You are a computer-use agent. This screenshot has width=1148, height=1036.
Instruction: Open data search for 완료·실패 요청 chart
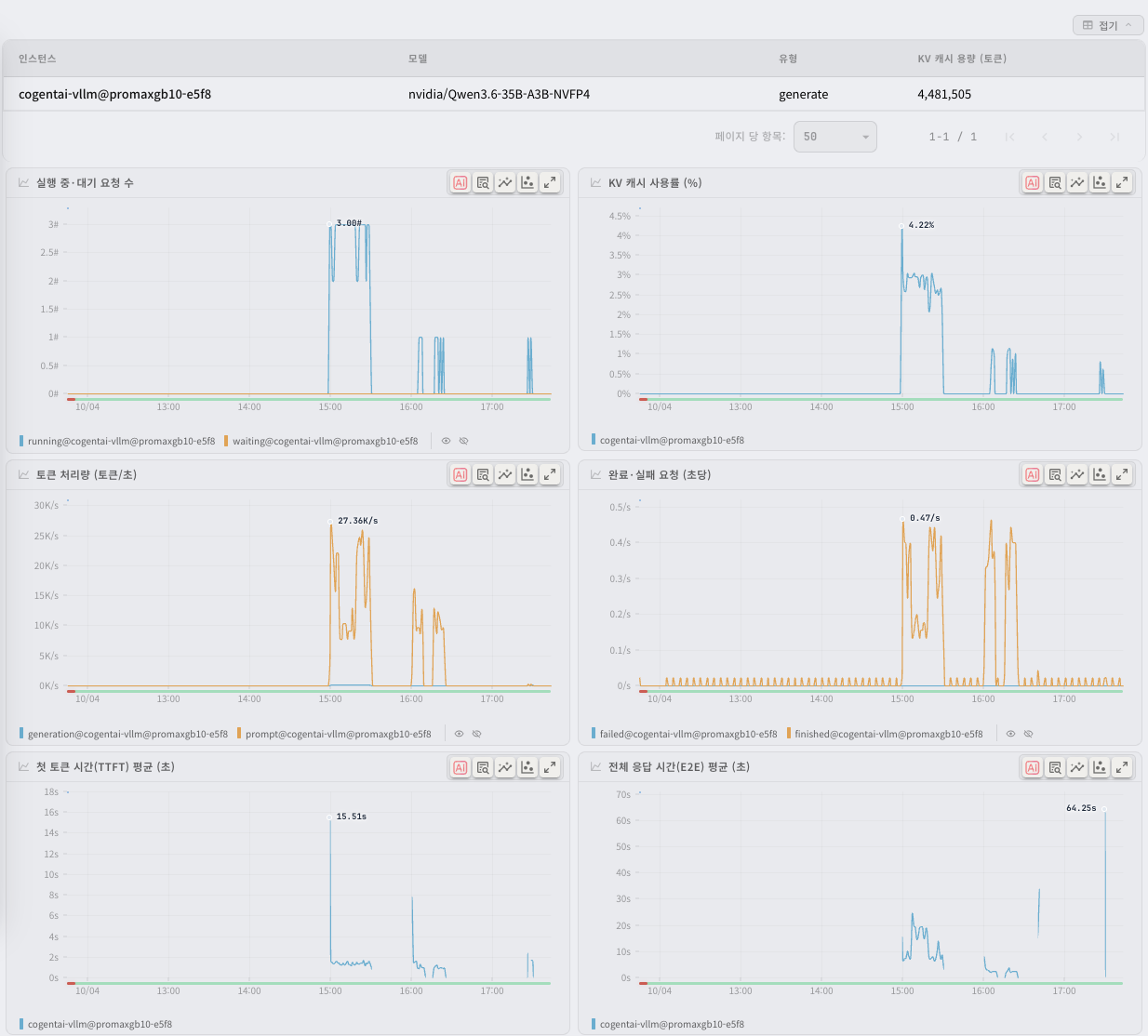pyautogui.click(x=1055, y=474)
